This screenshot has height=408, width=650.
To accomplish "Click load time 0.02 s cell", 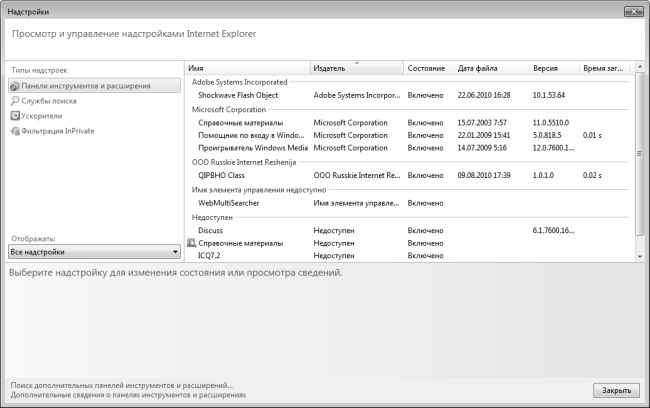I will pos(592,175).
